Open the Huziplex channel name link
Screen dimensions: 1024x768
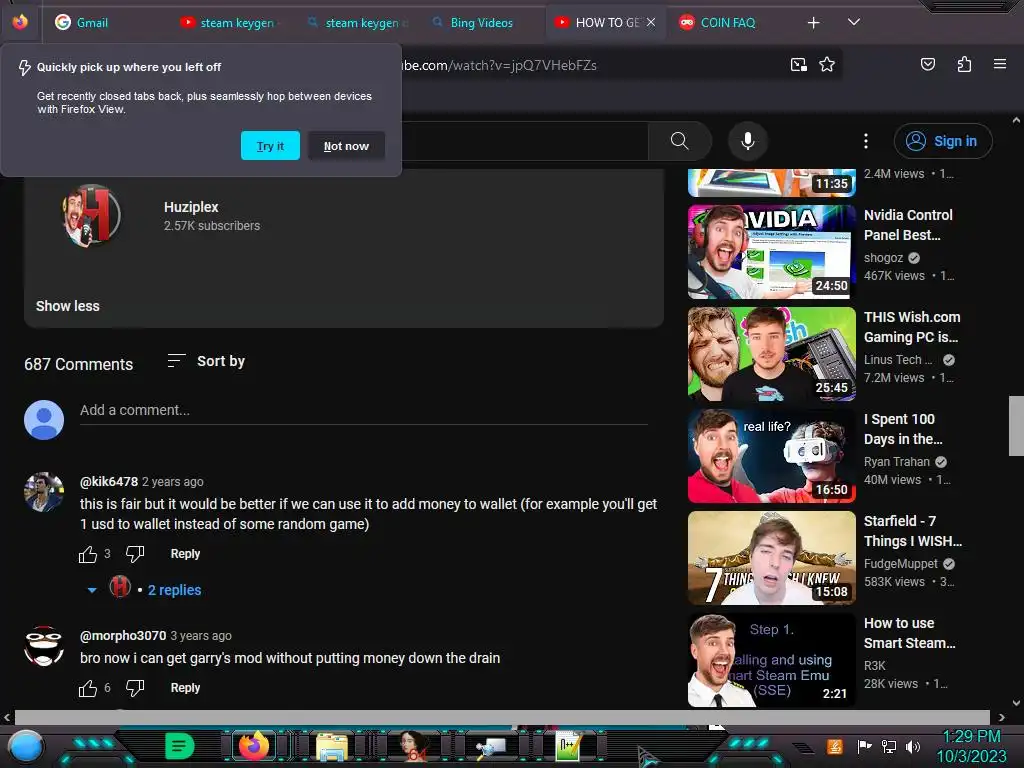(191, 207)
